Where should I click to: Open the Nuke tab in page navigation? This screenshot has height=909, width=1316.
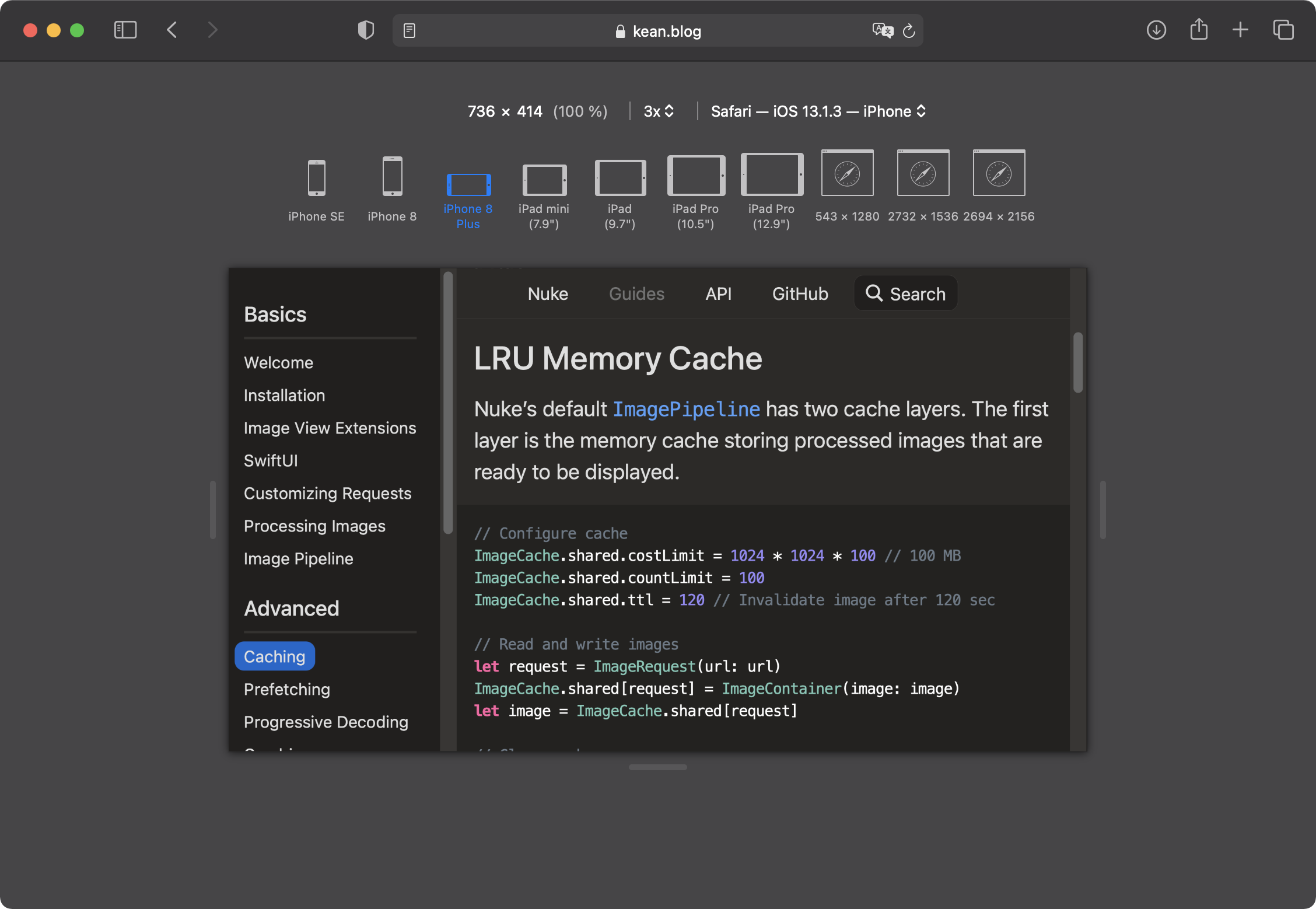(548, 293)
